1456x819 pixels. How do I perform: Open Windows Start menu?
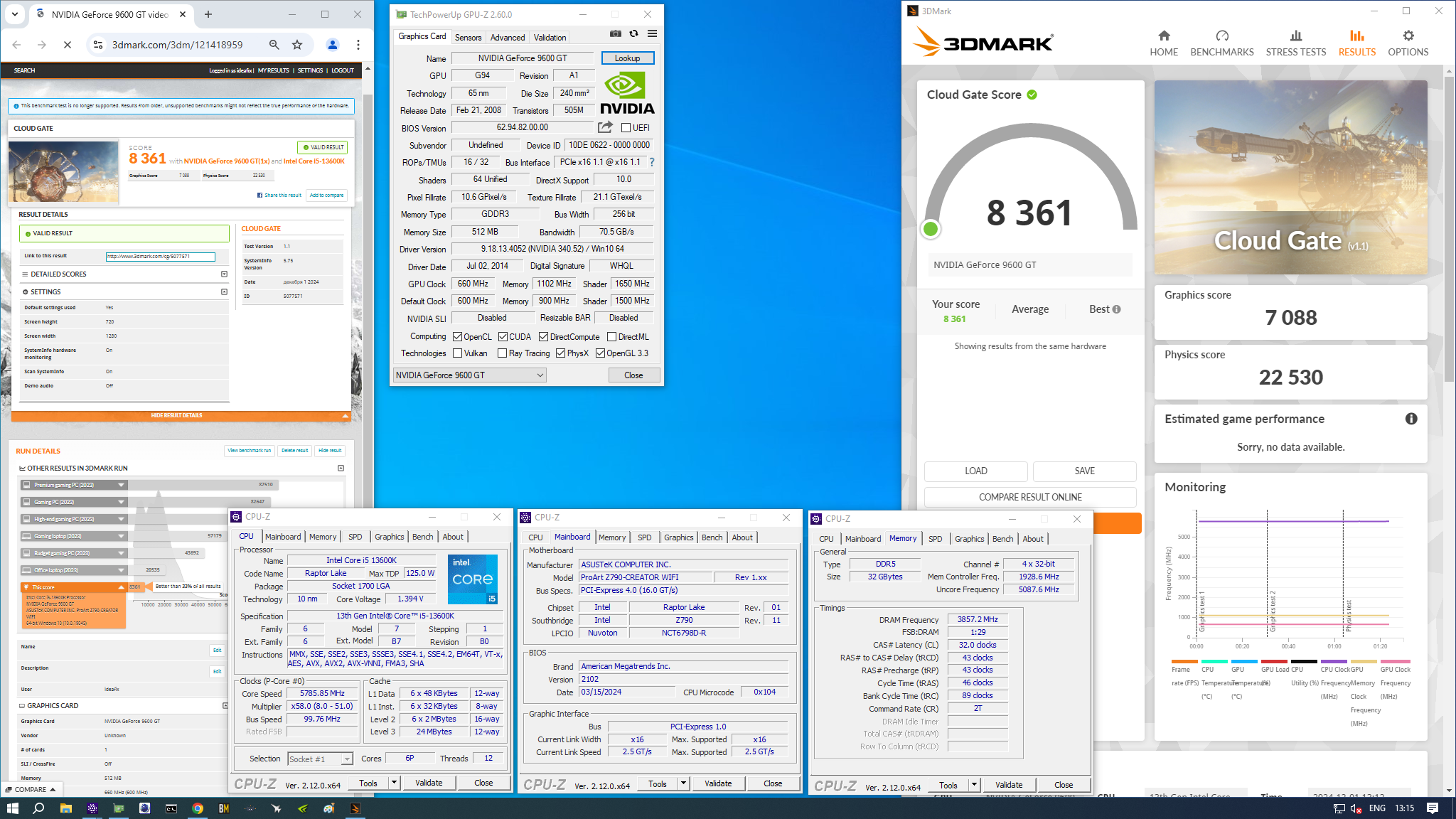click(12, 808)
